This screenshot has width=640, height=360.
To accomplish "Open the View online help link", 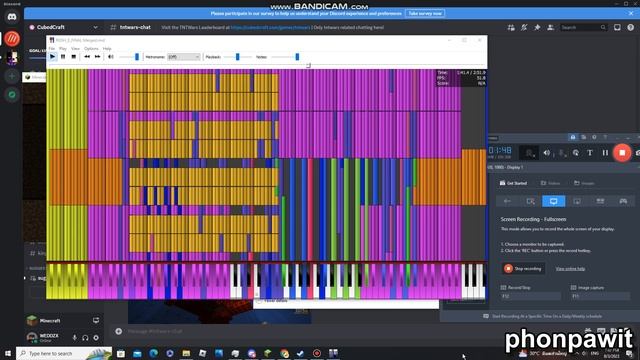I will pos(570,269).
